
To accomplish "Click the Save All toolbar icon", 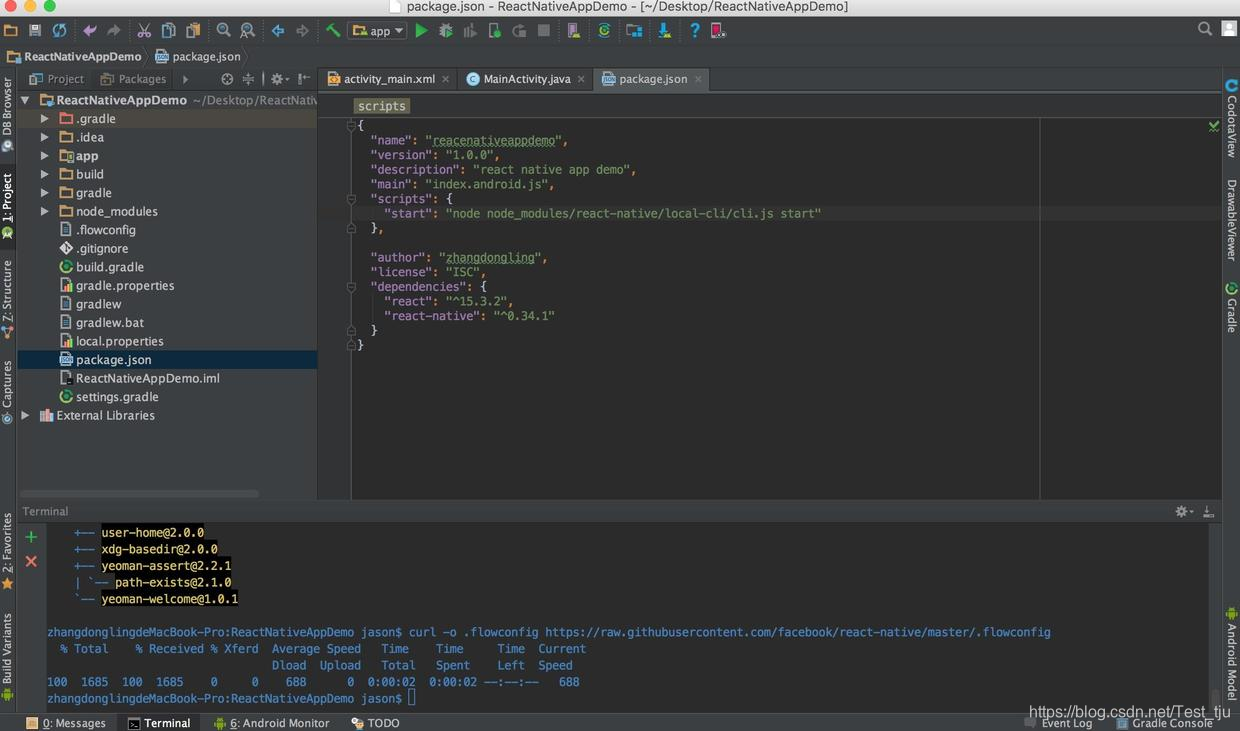I will pos(35,31).
